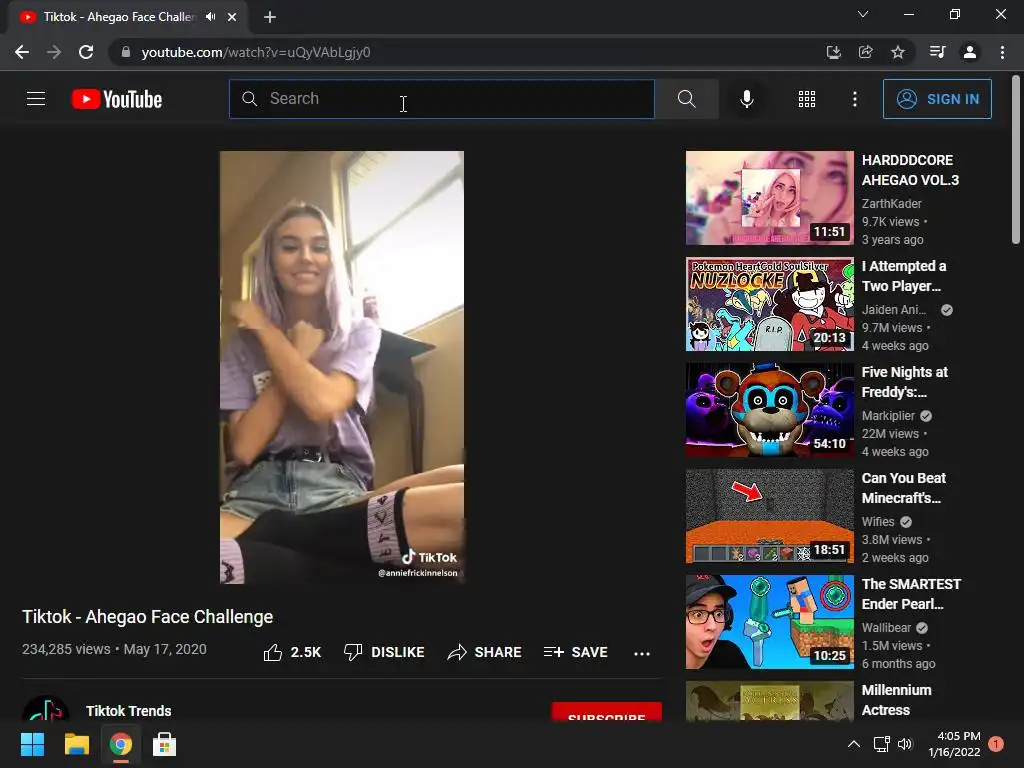Open the YouTube hamburger guide menu
The width and height of the screenshot is (1024, 768).
tap(36, 99)
